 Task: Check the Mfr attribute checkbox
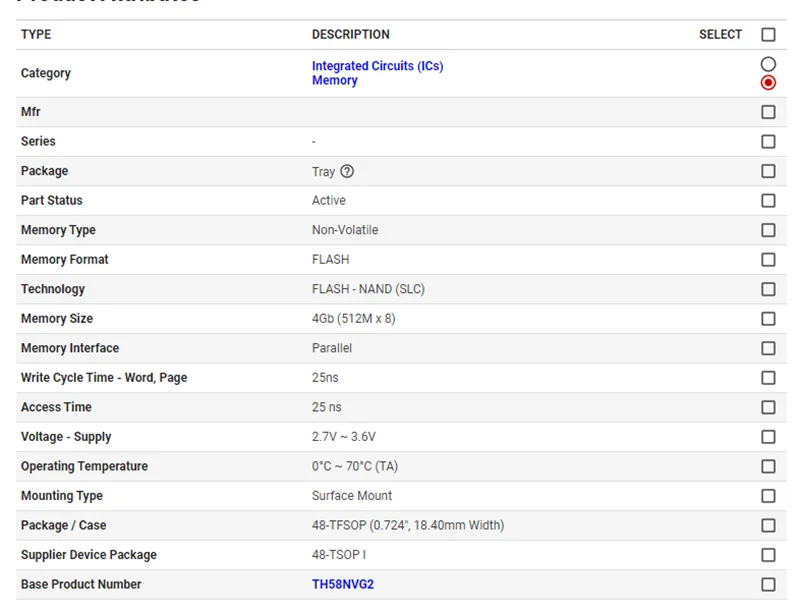pos(768,112)
